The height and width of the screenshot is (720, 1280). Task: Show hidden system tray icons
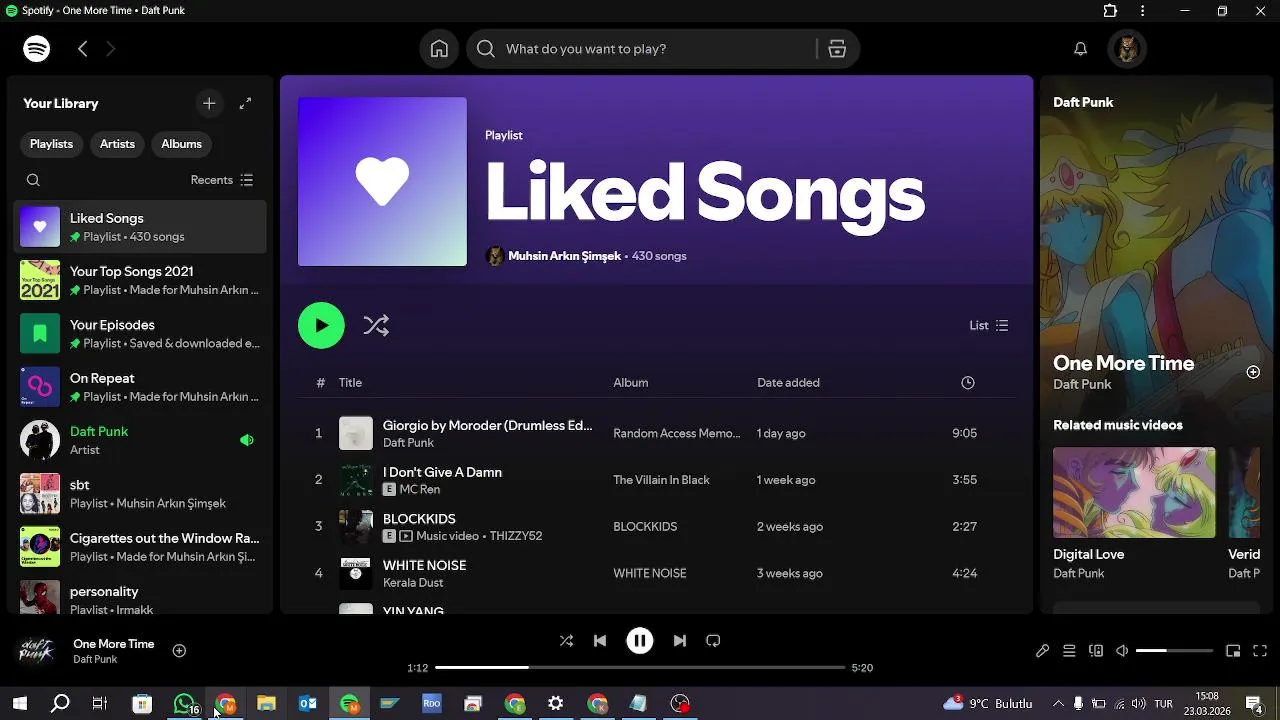(1058, 704)
